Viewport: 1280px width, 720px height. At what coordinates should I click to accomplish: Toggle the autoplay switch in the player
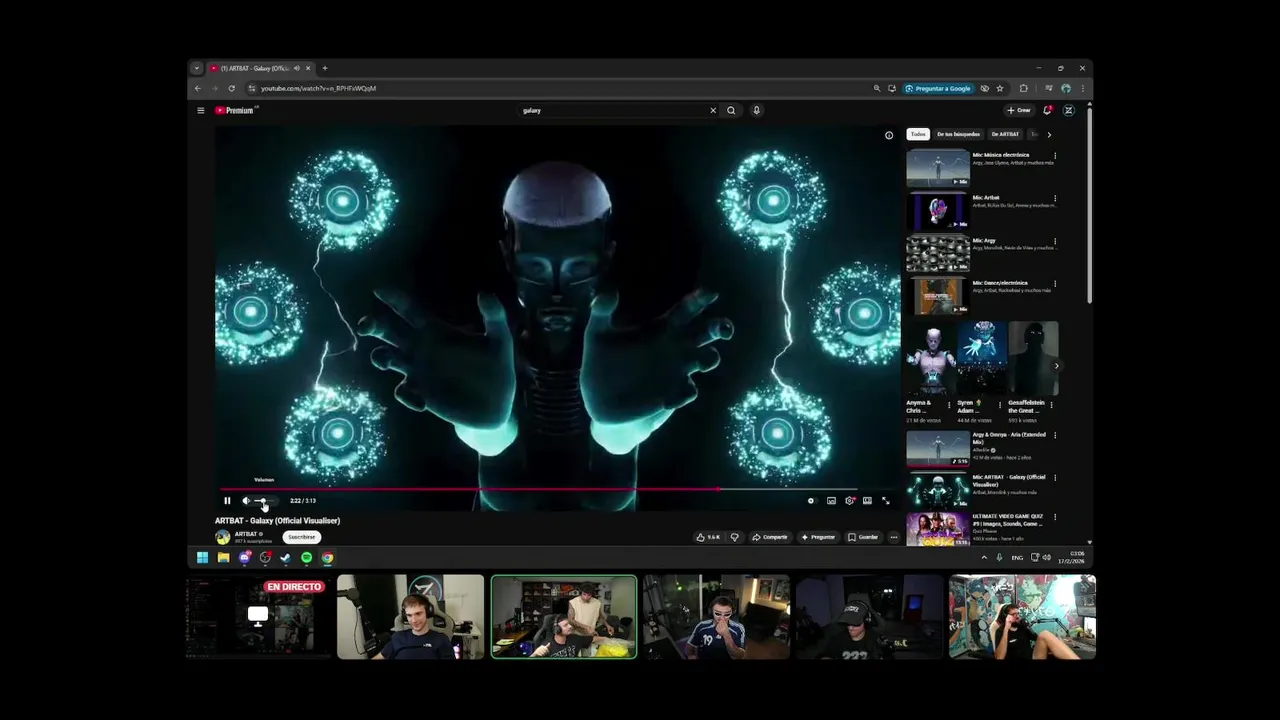coord(811,501)
